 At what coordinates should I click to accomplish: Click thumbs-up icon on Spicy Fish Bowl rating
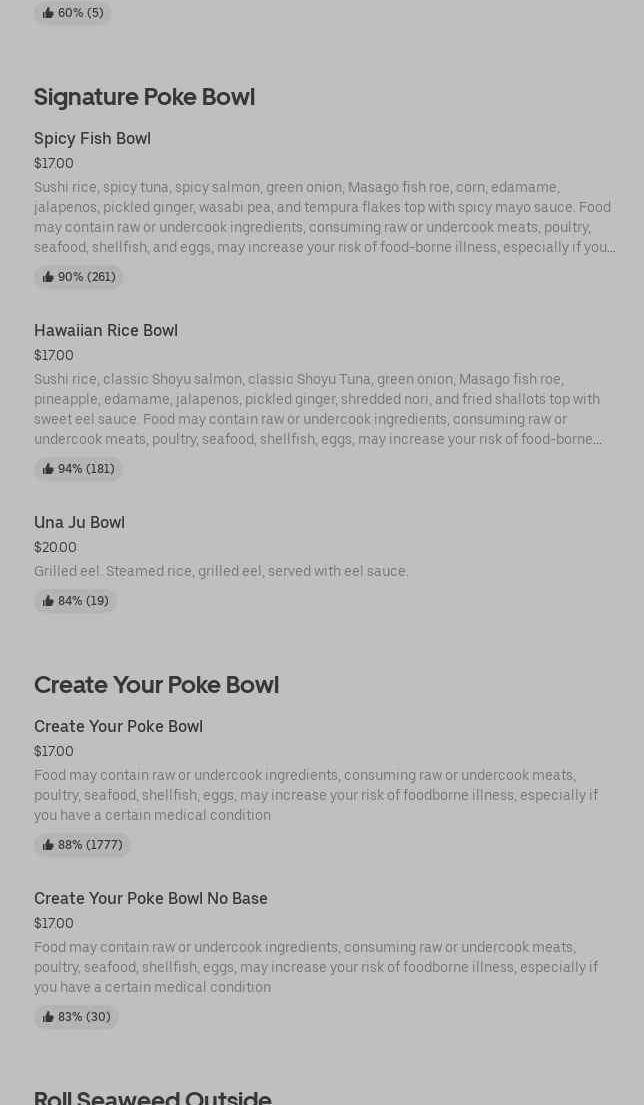coord(48,277)
